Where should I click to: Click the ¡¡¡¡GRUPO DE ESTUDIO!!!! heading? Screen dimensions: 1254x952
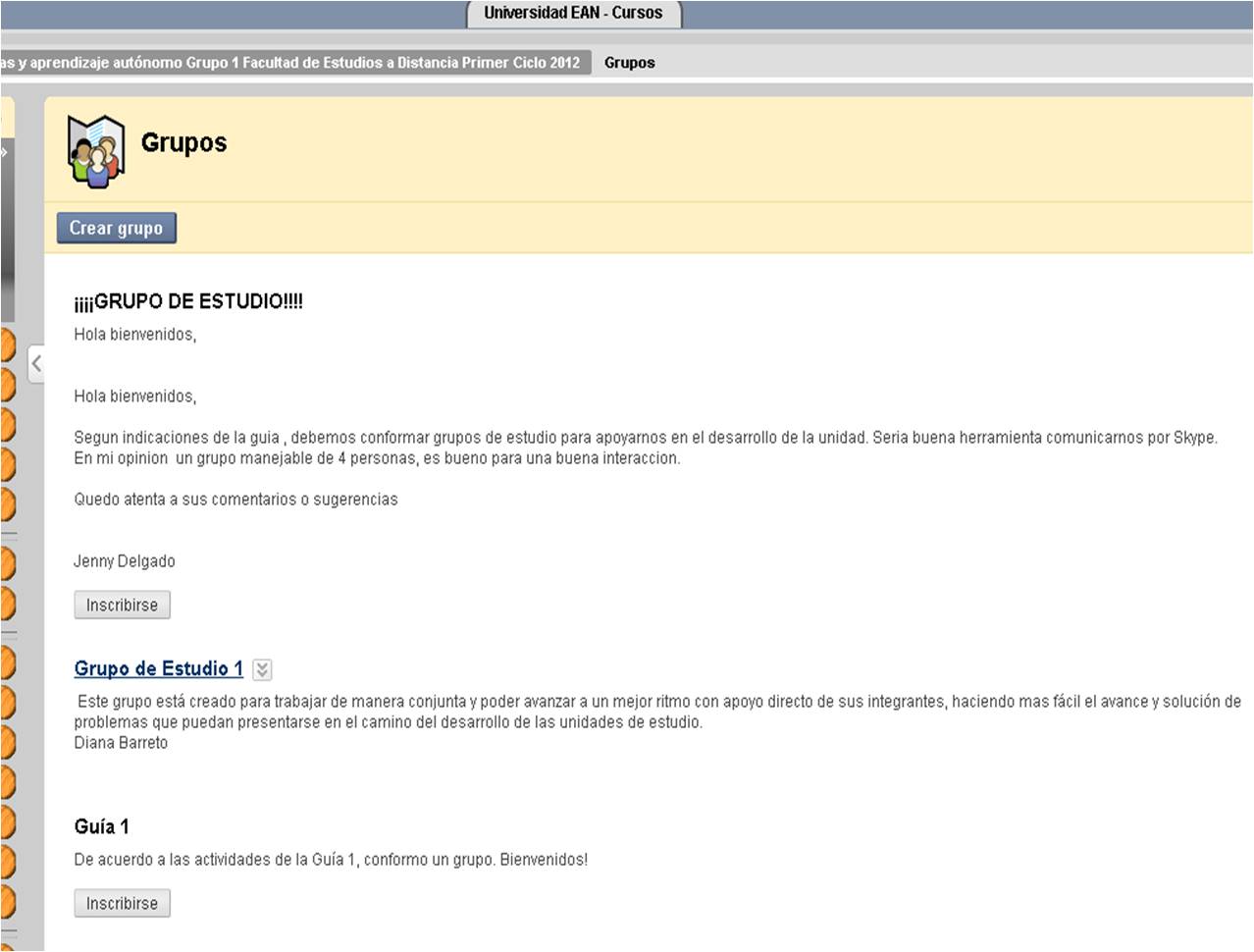point(188,301)
